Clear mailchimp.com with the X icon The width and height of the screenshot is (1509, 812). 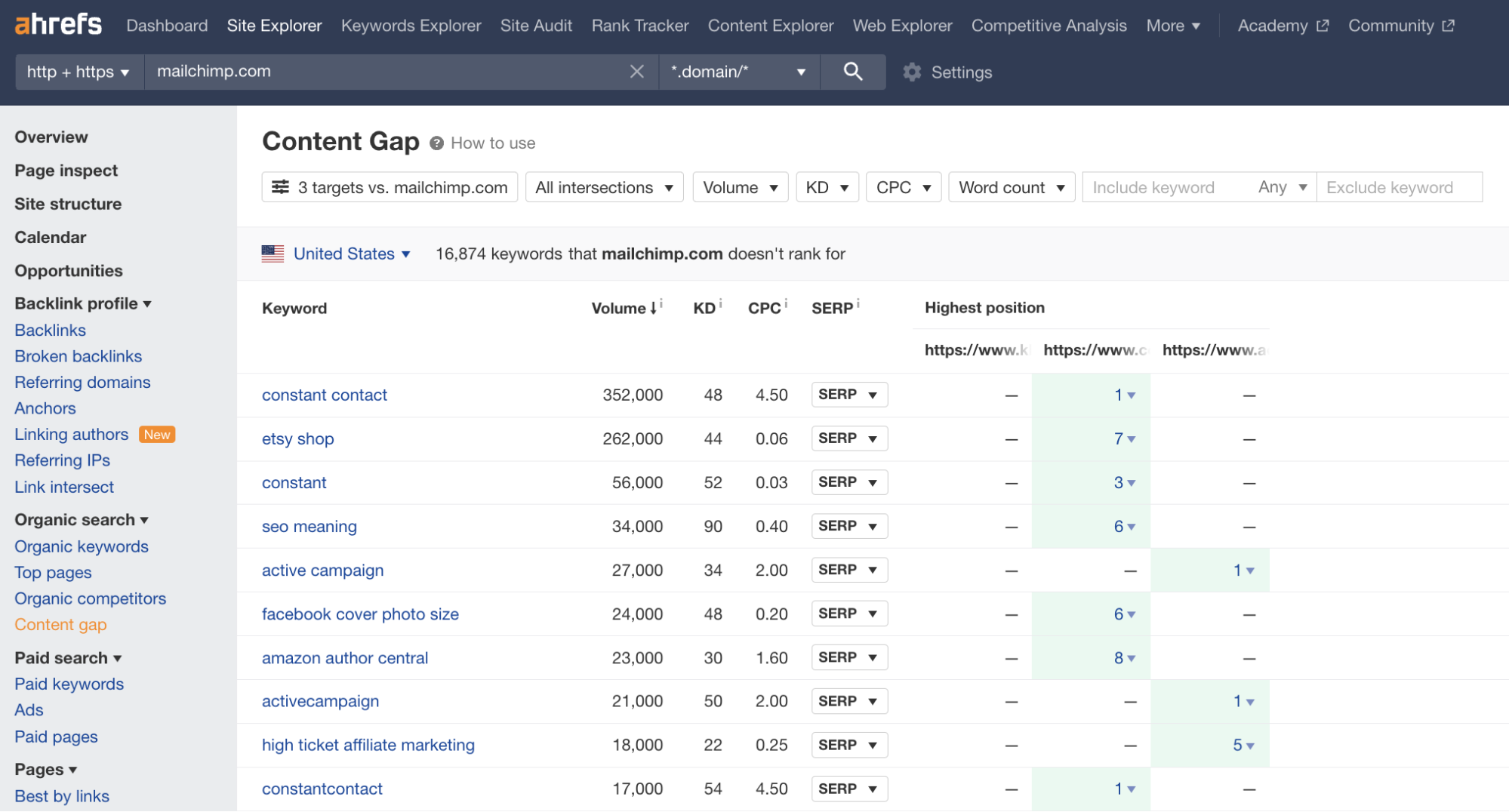click(x=636, y=72)
